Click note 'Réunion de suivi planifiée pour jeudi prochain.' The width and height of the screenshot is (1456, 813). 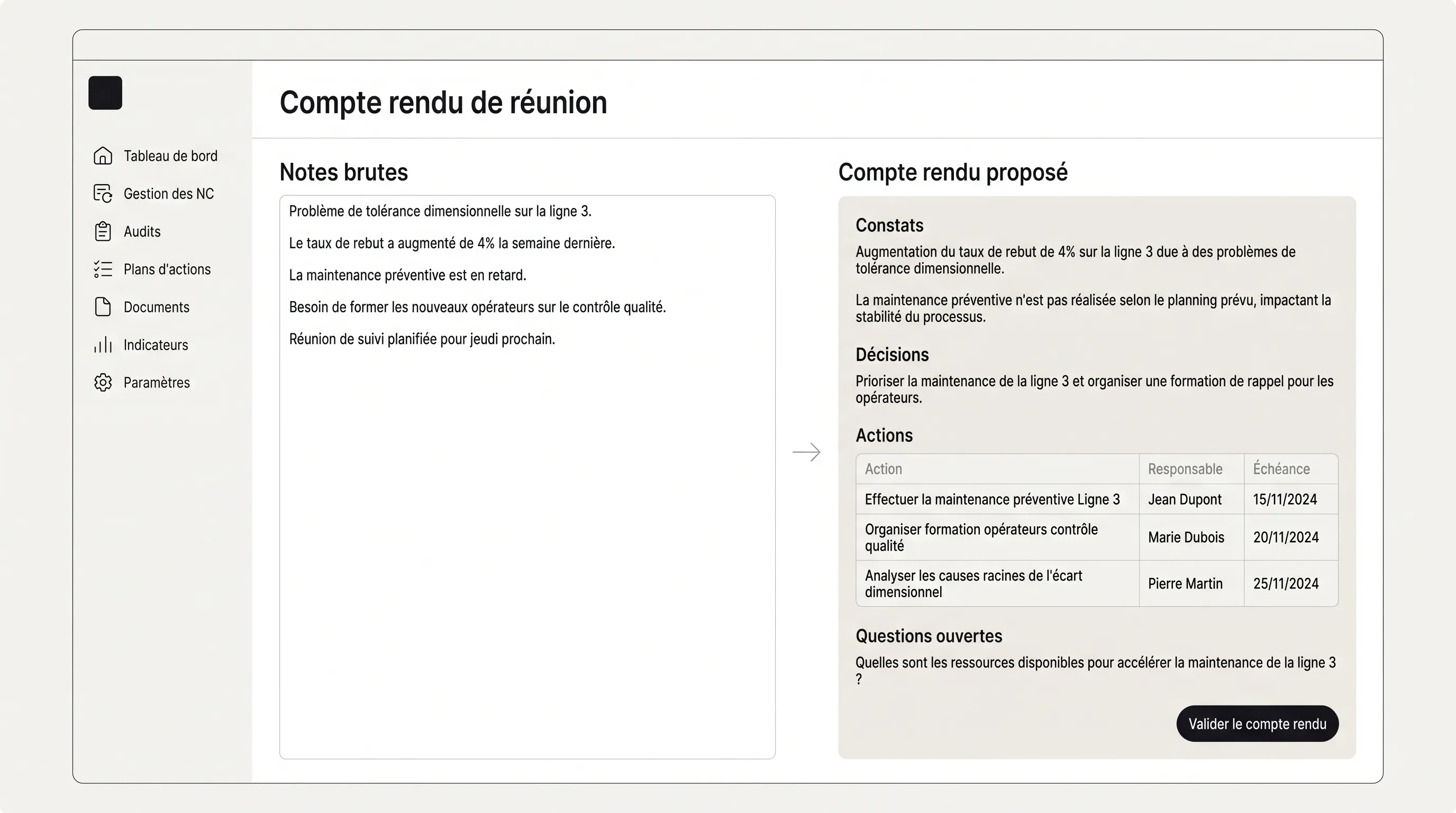point(422,339)
